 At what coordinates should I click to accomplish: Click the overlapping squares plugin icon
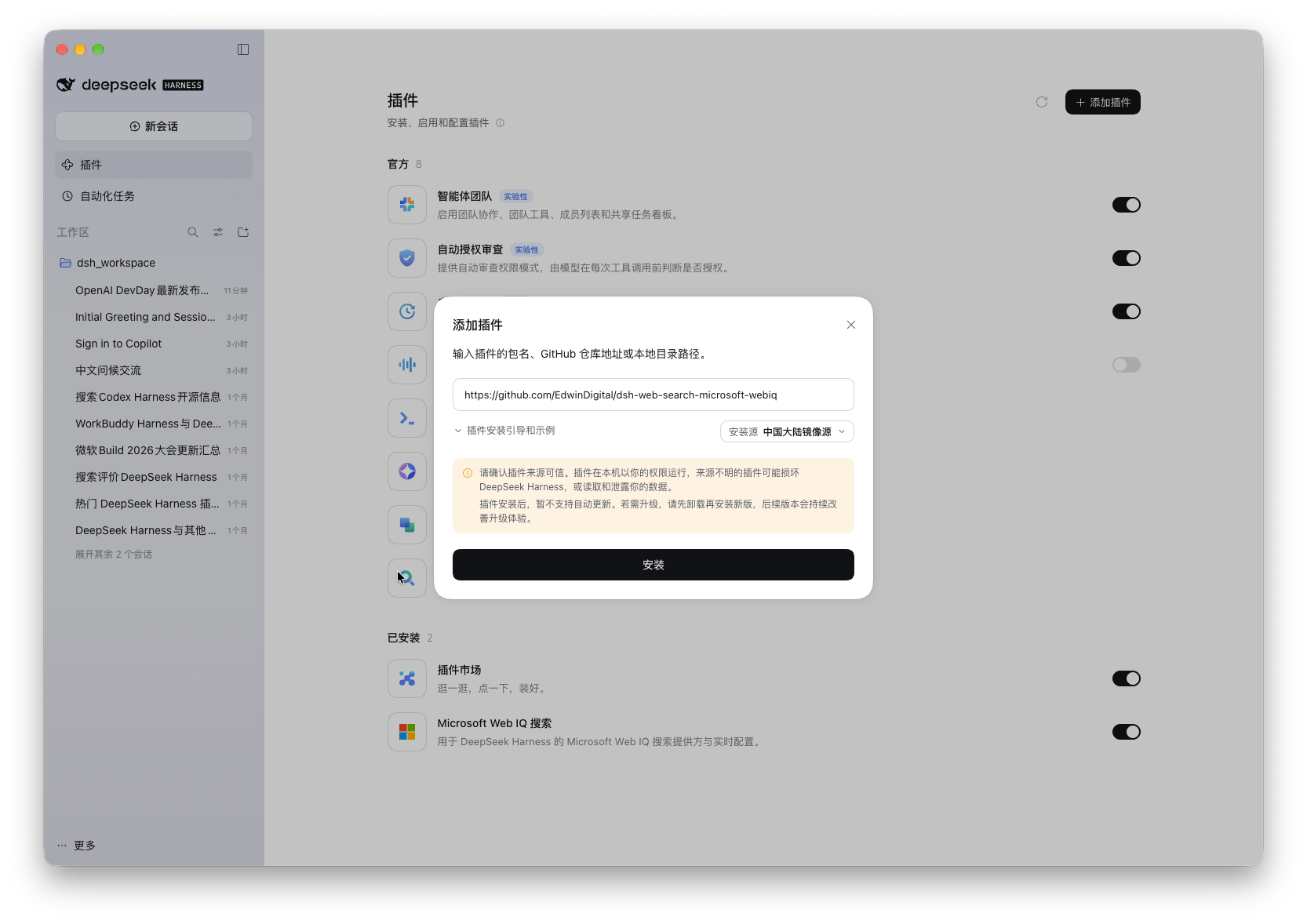407,525
